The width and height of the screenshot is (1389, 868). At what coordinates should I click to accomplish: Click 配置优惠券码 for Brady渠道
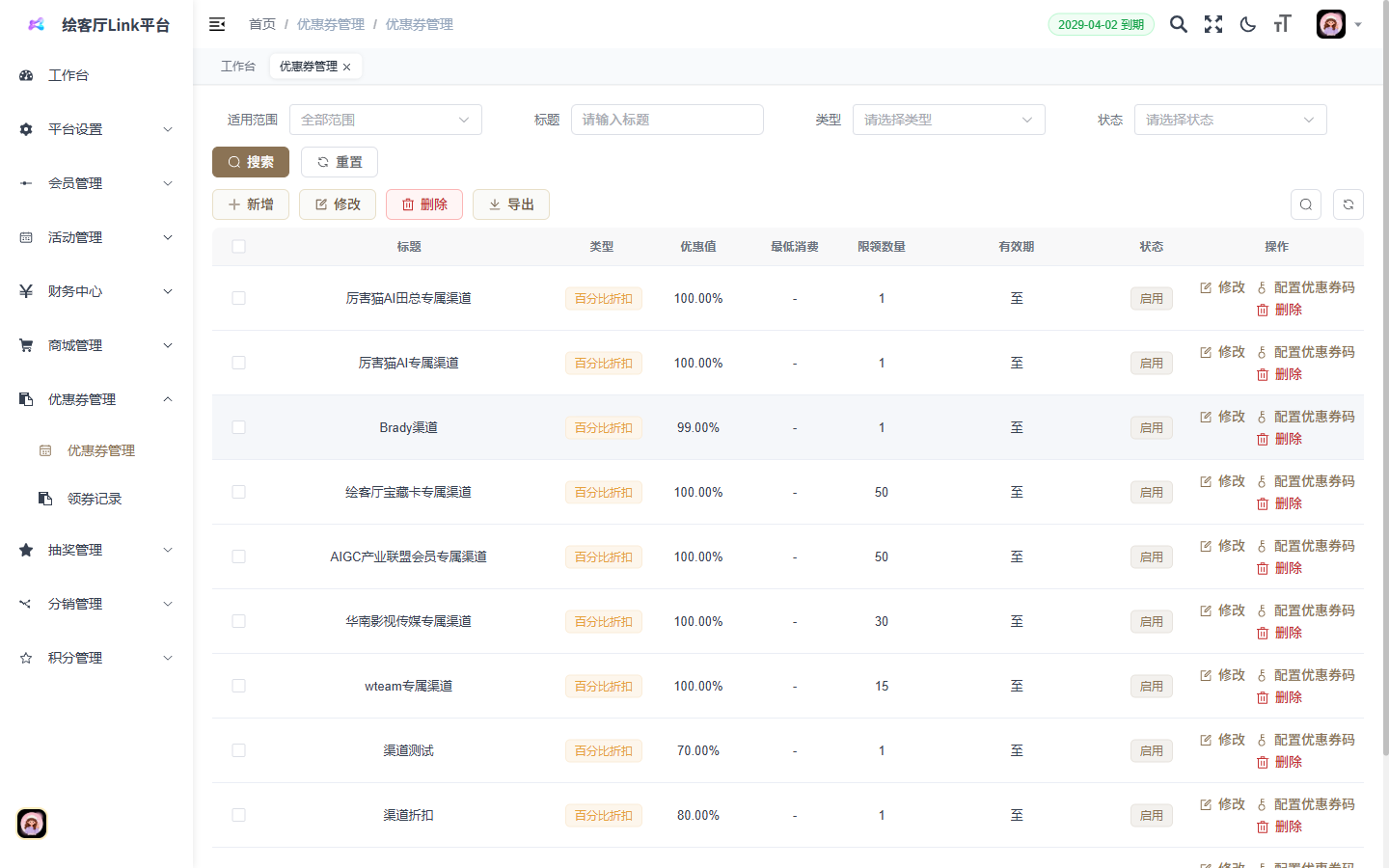[x=1315, y=417]
